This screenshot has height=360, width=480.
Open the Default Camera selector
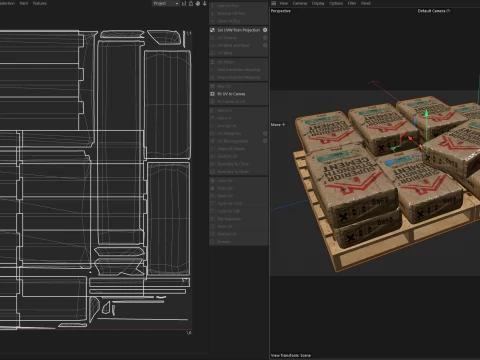pos(434,11)
